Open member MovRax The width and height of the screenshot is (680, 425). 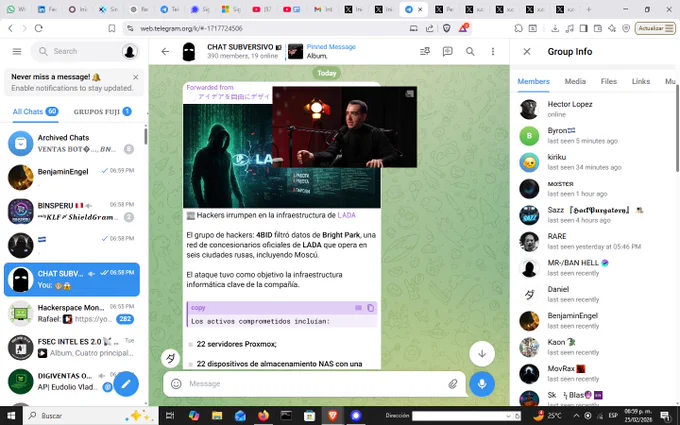pyautogui.click(x=595, y=373)
